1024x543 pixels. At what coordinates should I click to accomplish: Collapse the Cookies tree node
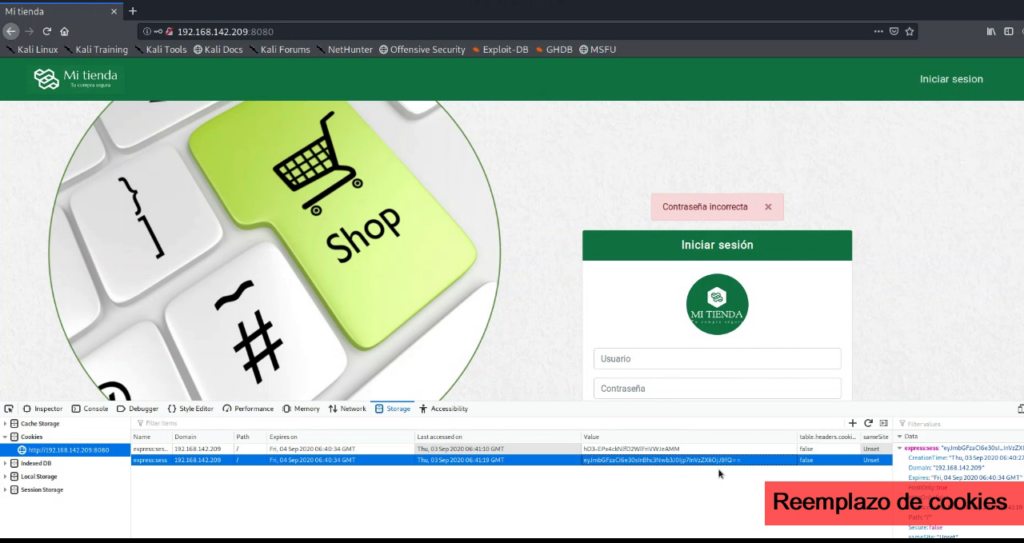pyautogui.click(x=5, y=436)
